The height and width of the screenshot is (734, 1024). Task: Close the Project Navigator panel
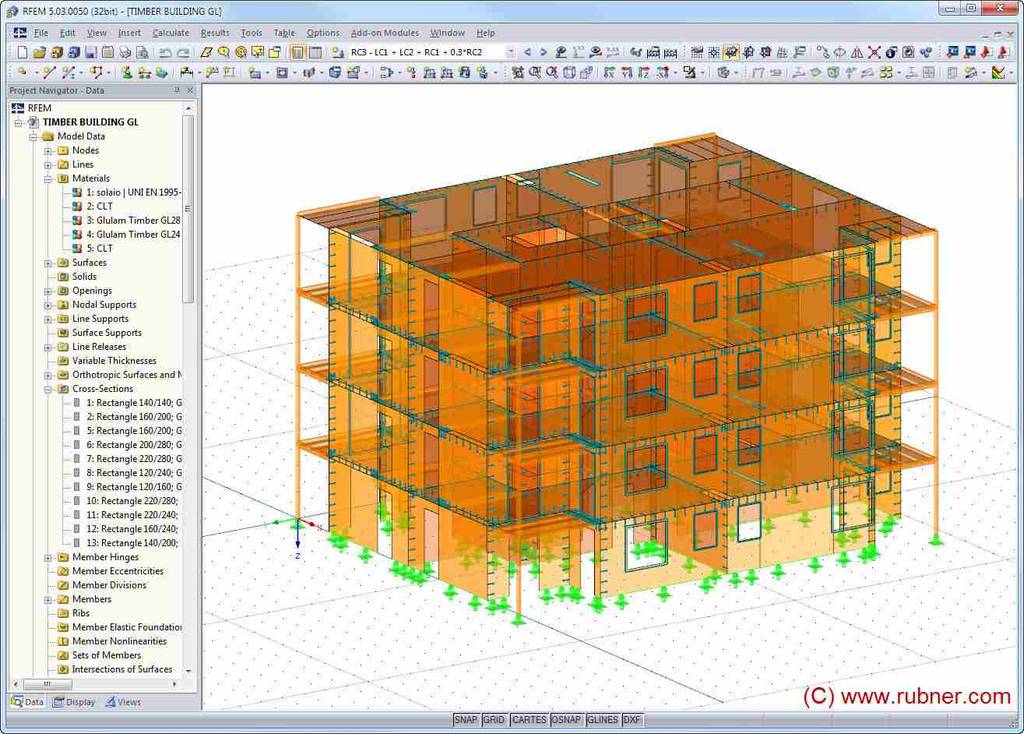click(x=190, y=90)
